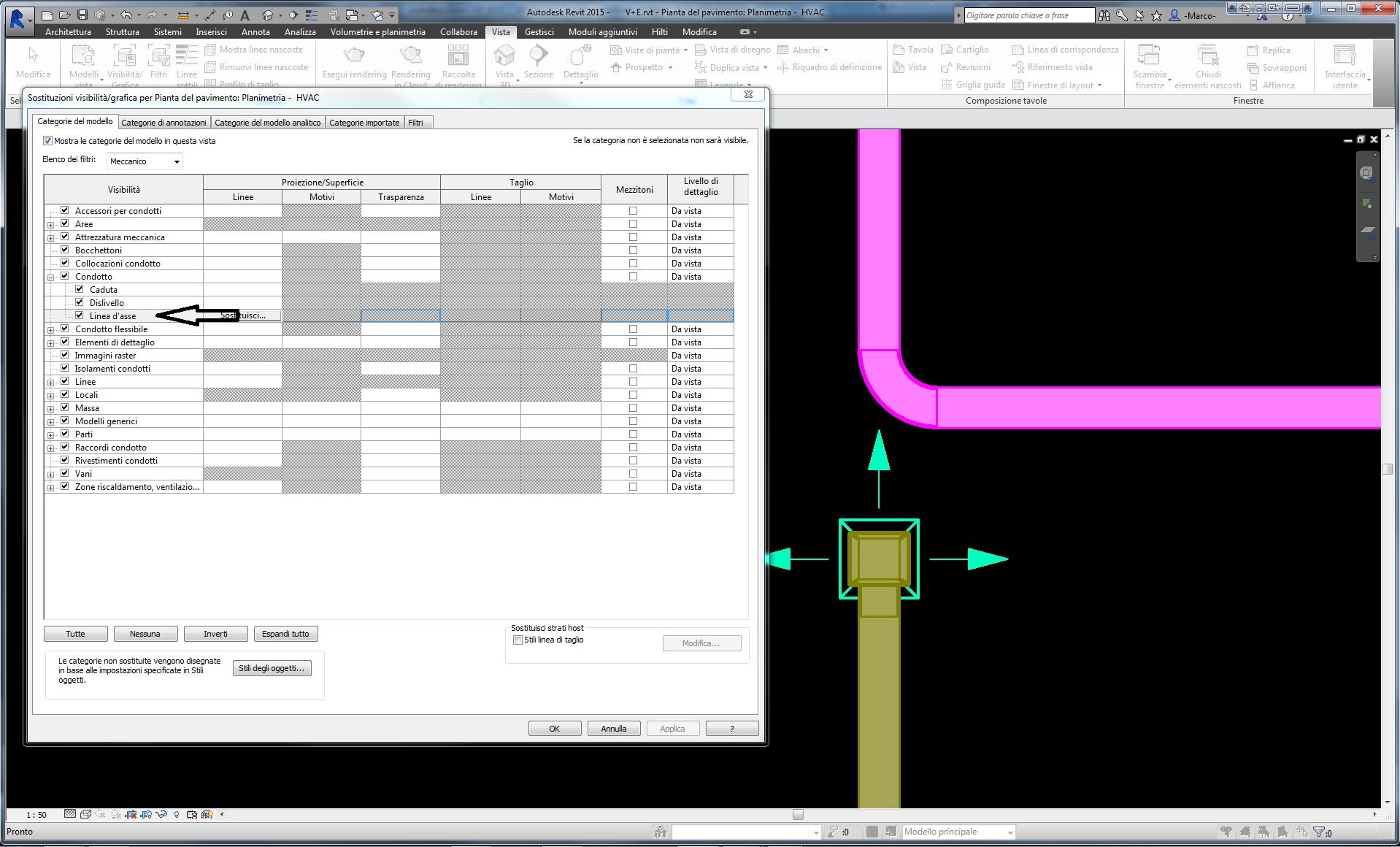Click the steering wheel icon in navigation bar

point(1366,173)
